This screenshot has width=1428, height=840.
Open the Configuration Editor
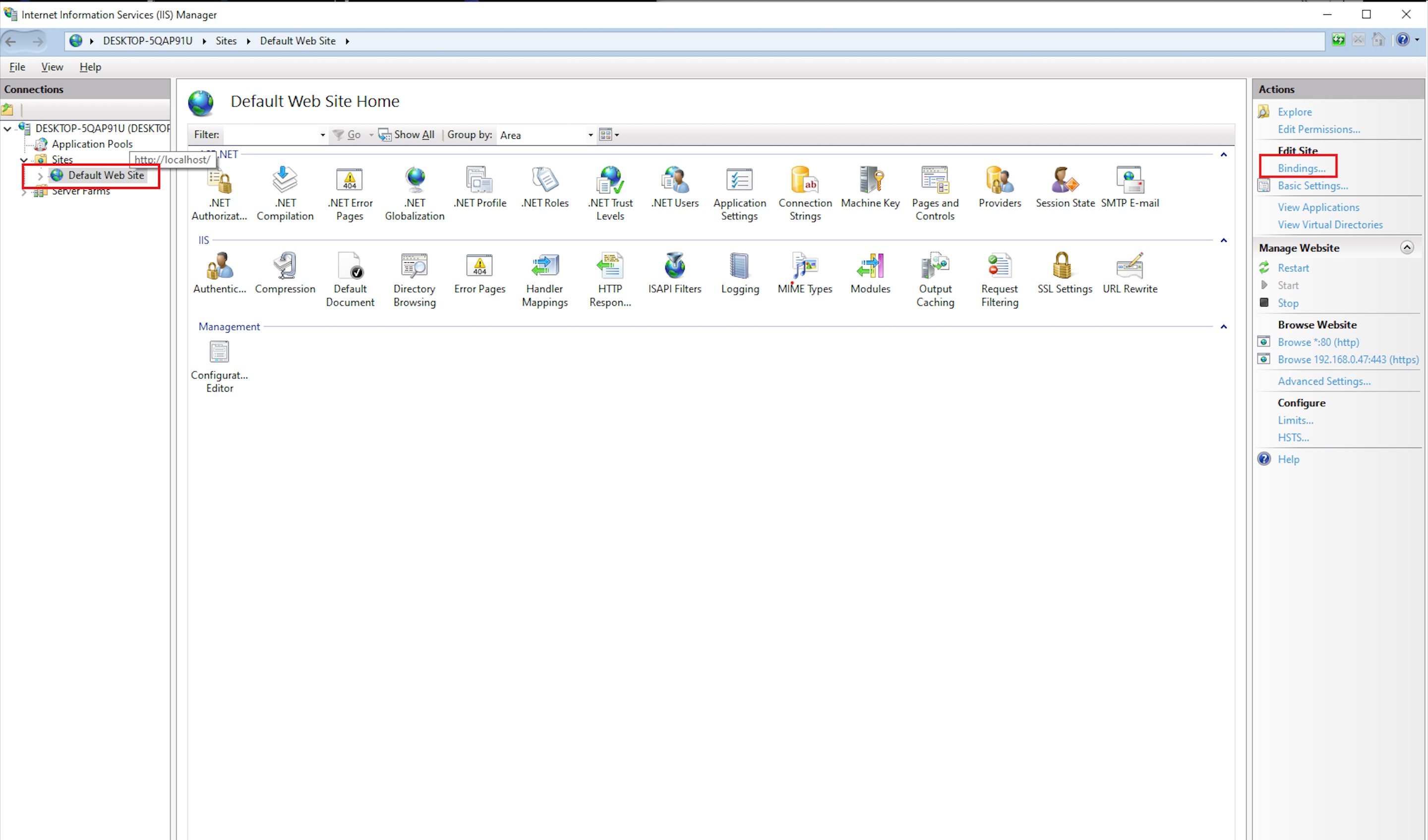pos(219,366)
